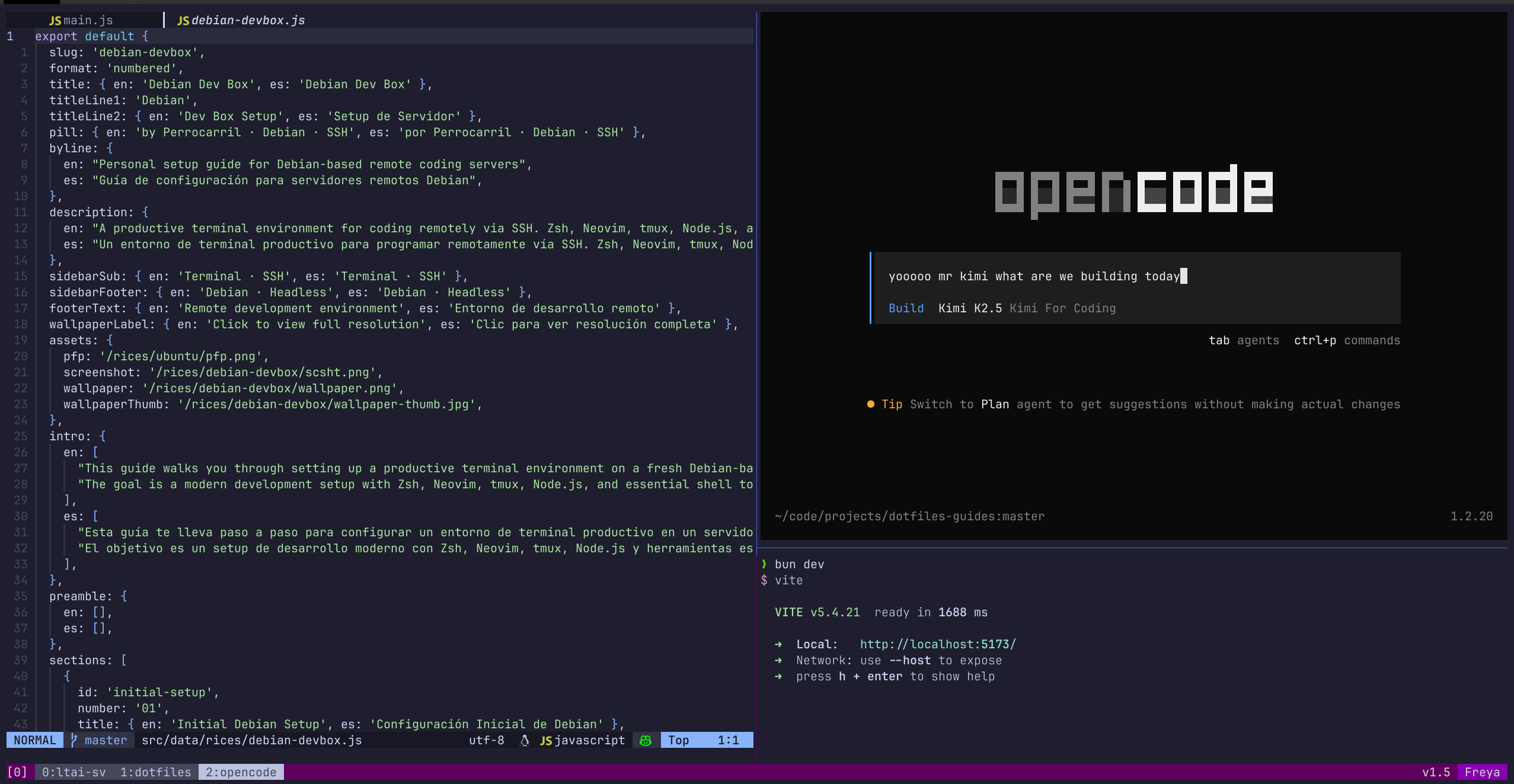The width and height of the screenshot is (1514, 784).
Task: Click the master branch name in statusline
Action: [x=106, y=740]
